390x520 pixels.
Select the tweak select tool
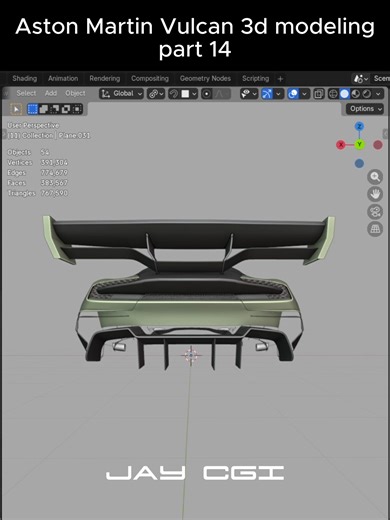coord(16,109)
